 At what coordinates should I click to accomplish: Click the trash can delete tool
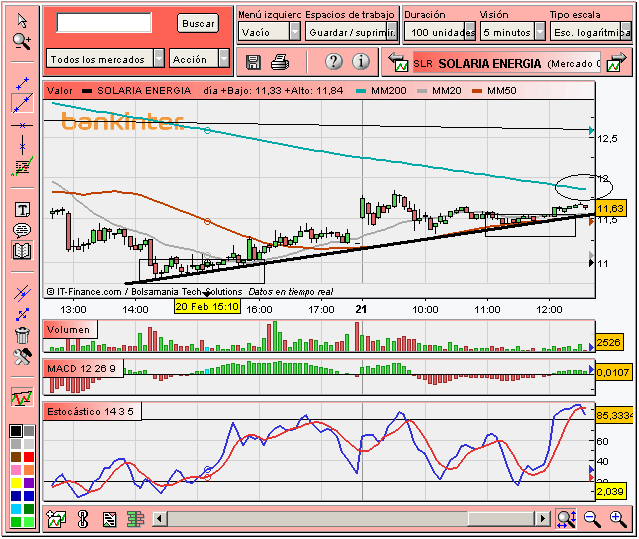pos(22,335)
